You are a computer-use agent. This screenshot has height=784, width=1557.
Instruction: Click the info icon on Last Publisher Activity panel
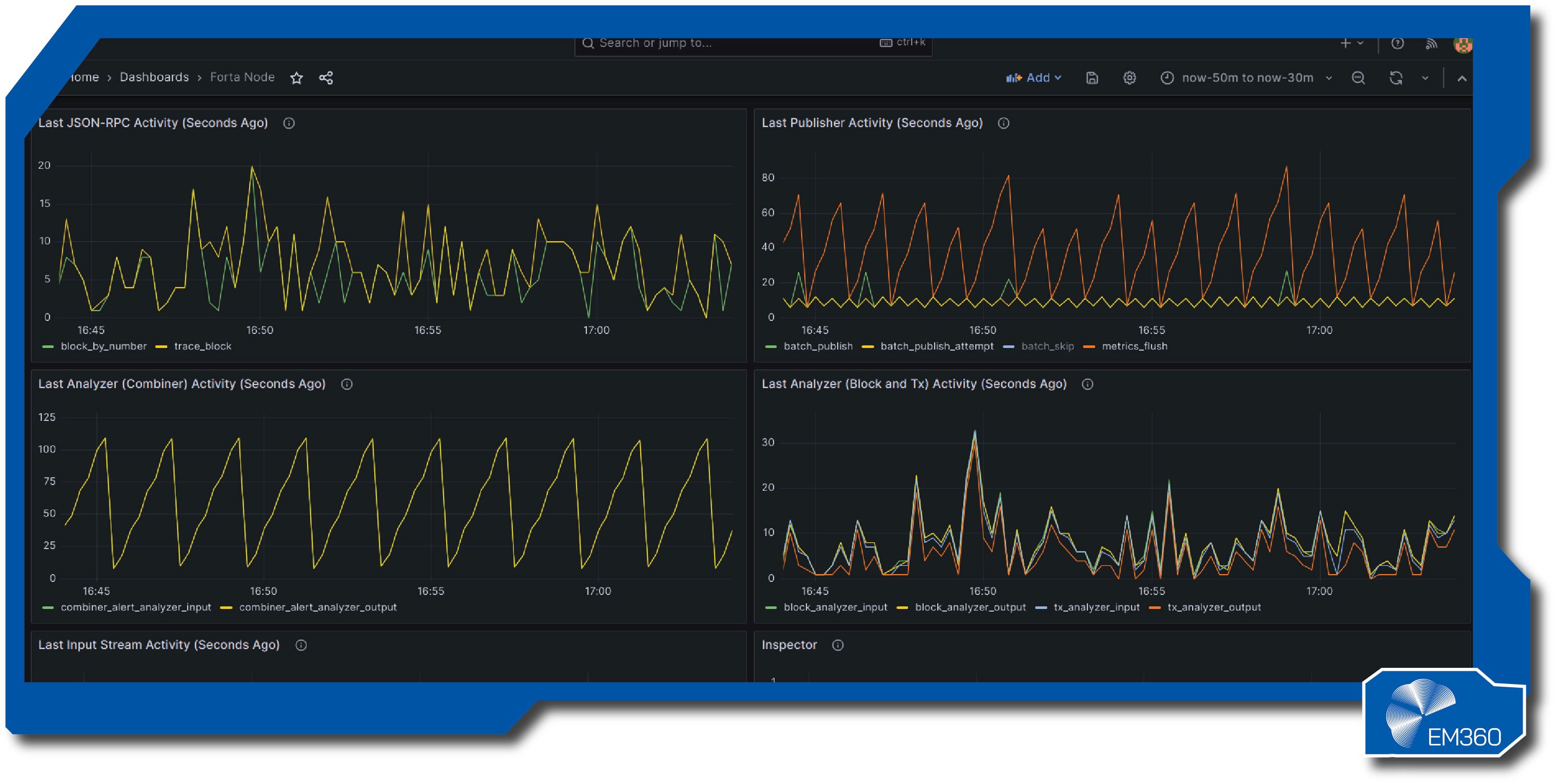click(1003, 123)
